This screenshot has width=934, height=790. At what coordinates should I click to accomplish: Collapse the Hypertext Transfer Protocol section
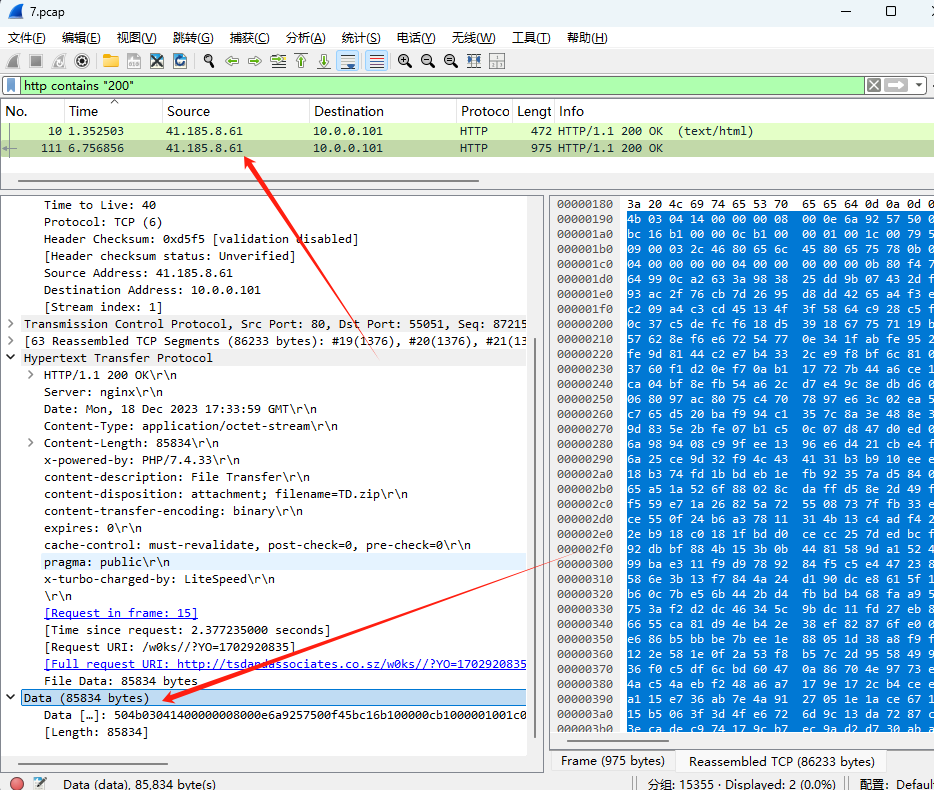coord(11,357)
